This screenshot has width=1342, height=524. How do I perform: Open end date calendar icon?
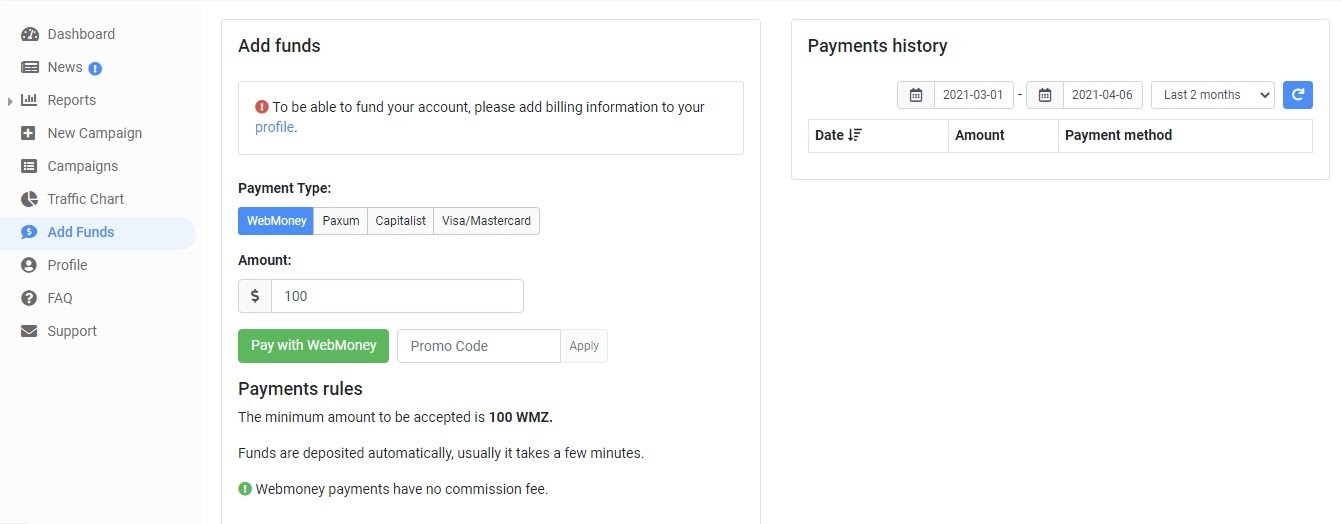coord(1045,95)
